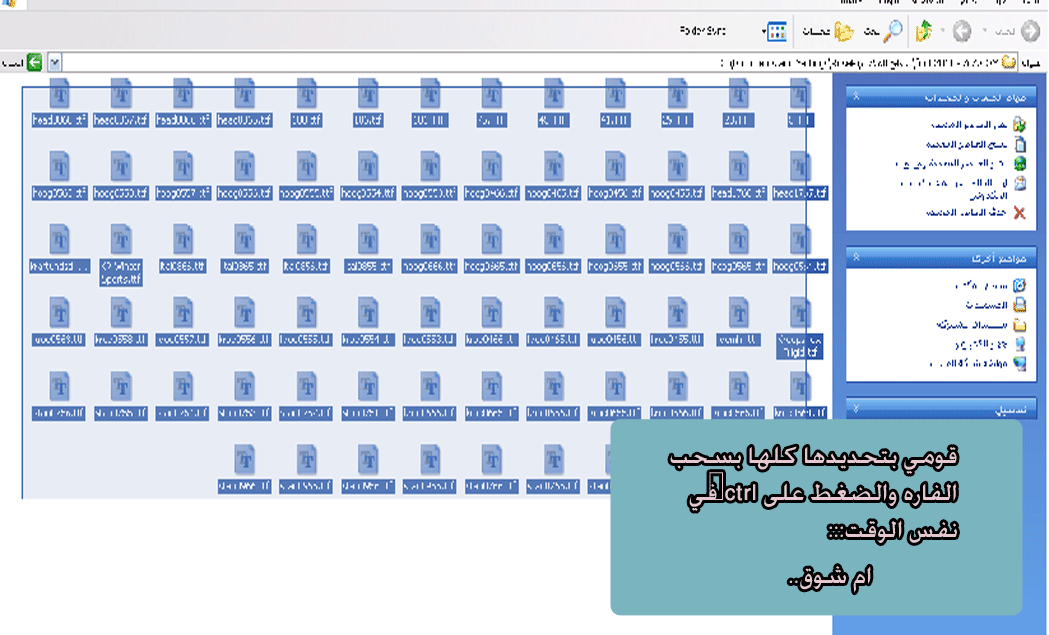The width and height of the screenshot is (1049, 635).
Task: Open the Shared Documents folder link
Action: (1019, 324)
